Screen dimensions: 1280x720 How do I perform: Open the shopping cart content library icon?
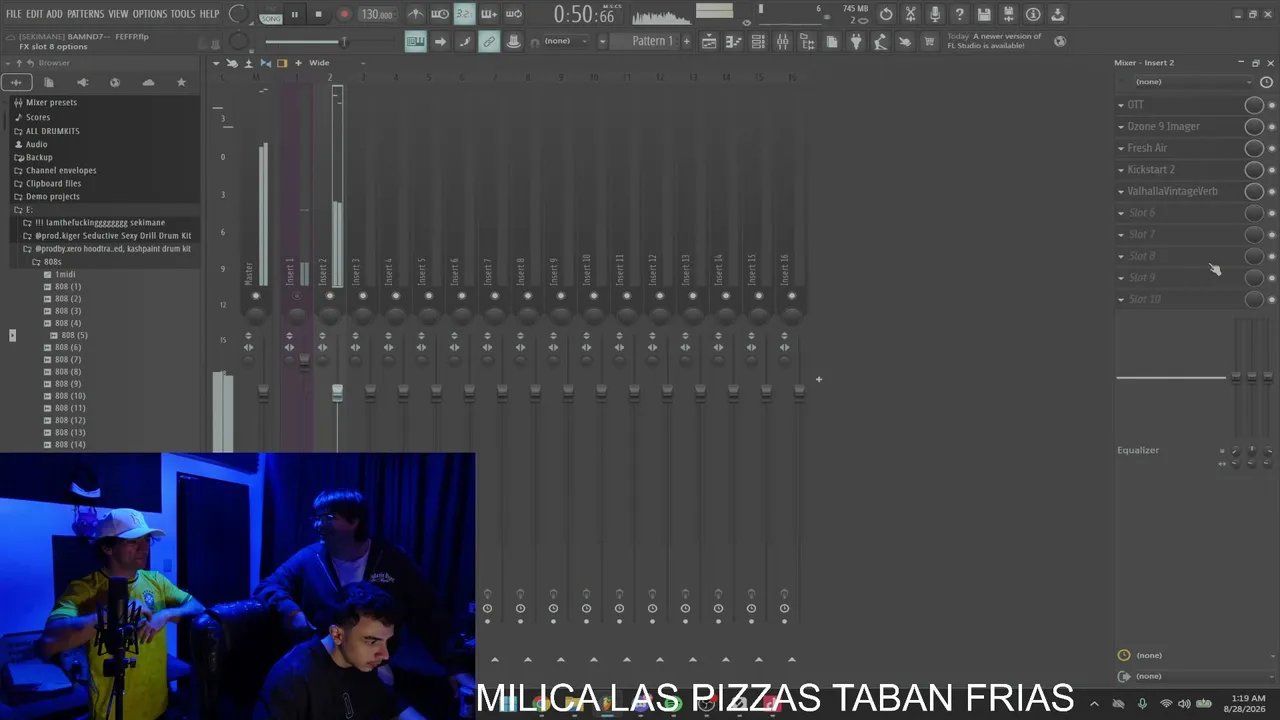point(929,41)
